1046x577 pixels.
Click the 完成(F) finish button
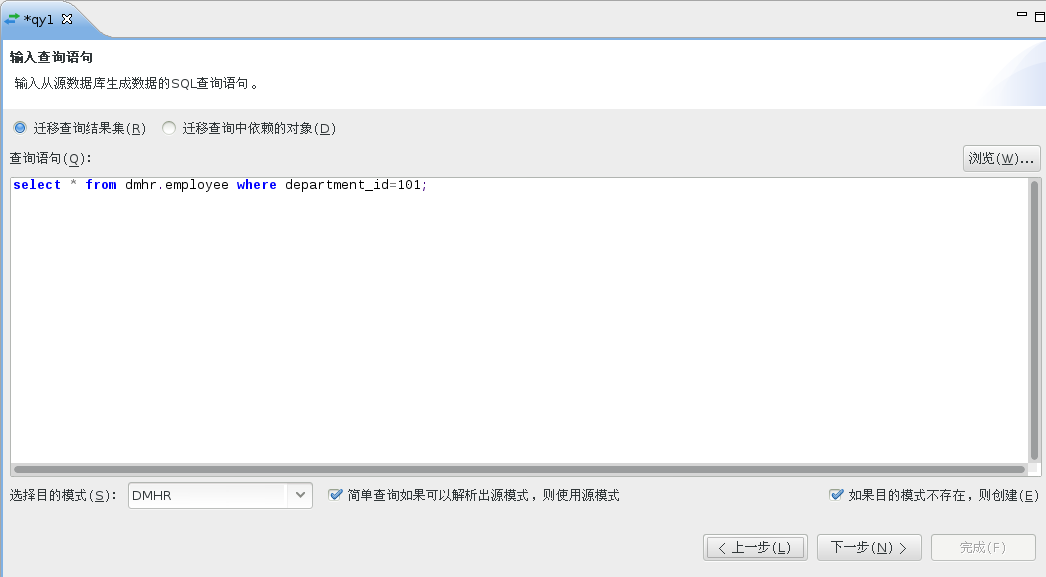point(983,548)
